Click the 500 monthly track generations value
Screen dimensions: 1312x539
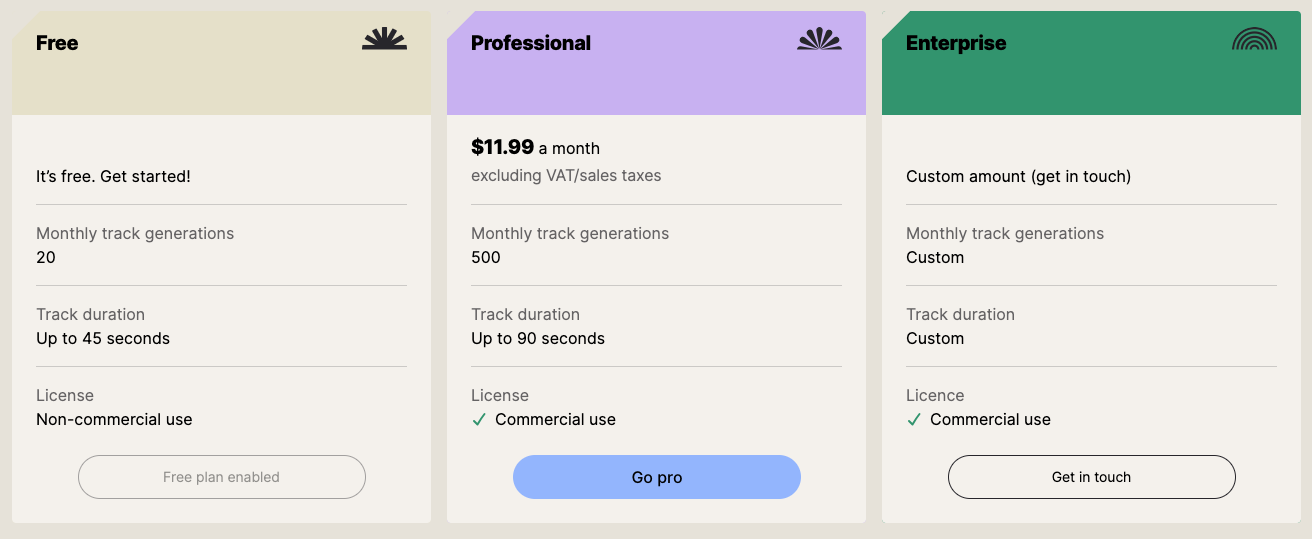[486, 257]
